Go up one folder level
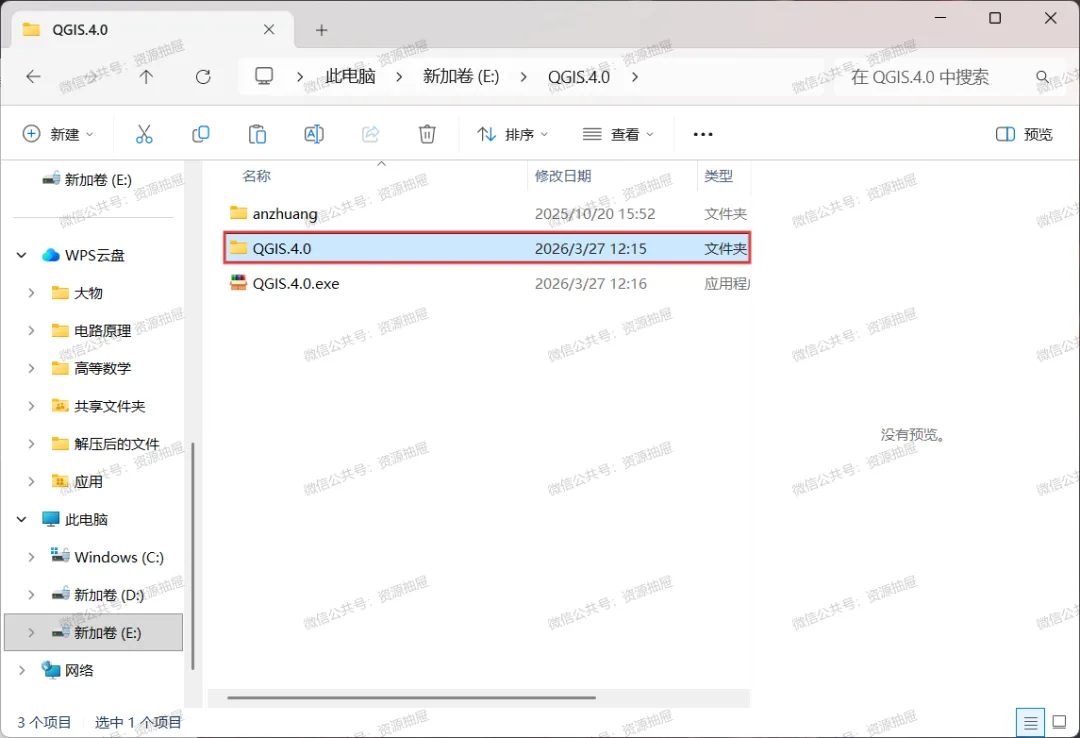This screenshot has height=738, width=1080. (146, 76)
